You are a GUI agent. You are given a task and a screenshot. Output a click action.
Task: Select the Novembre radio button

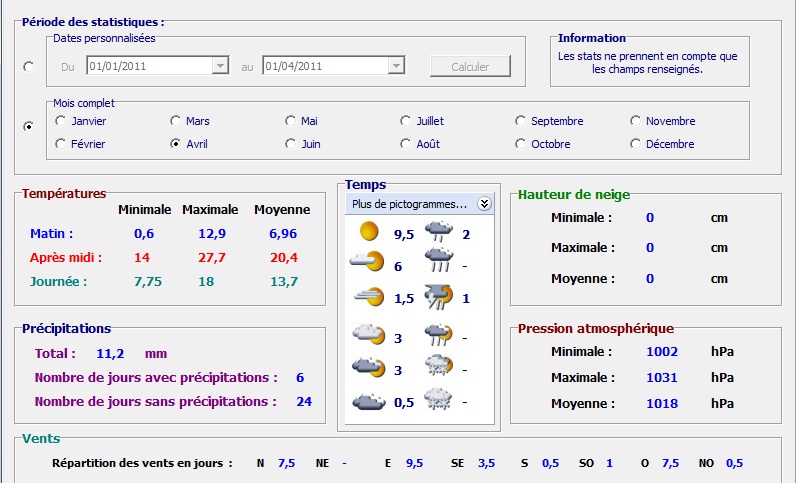click(636, 121)
